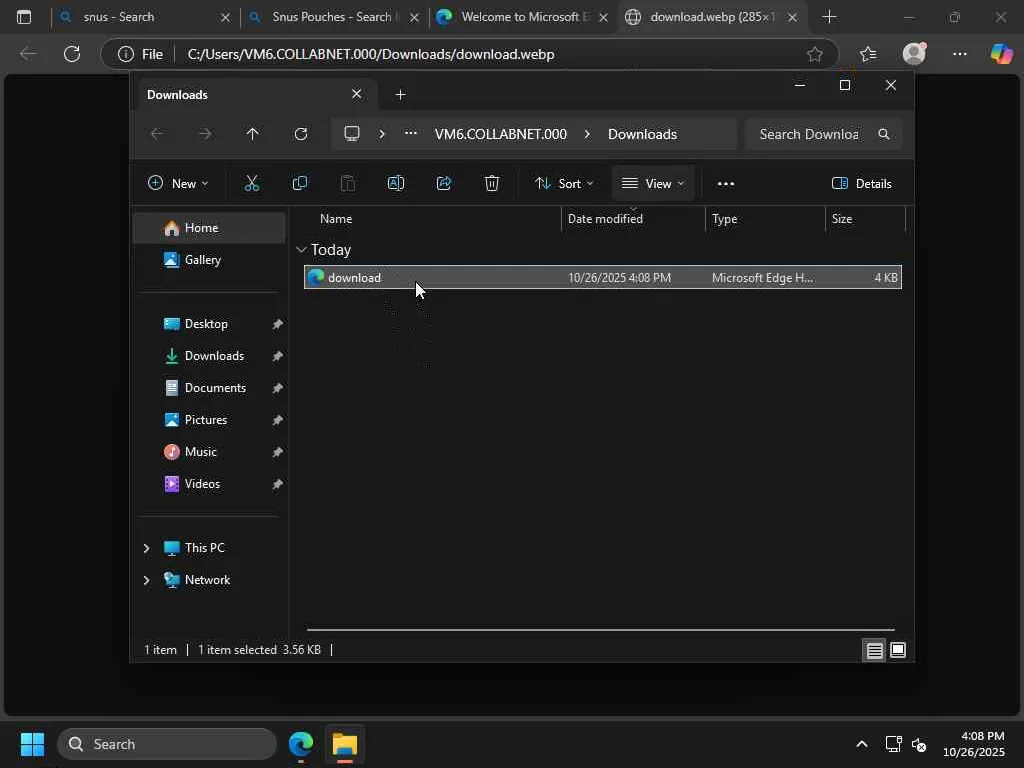Click the Copy icon in toolbar
Screen dimensions: 1024x768
pyautogui.click(x=299, y=183)
